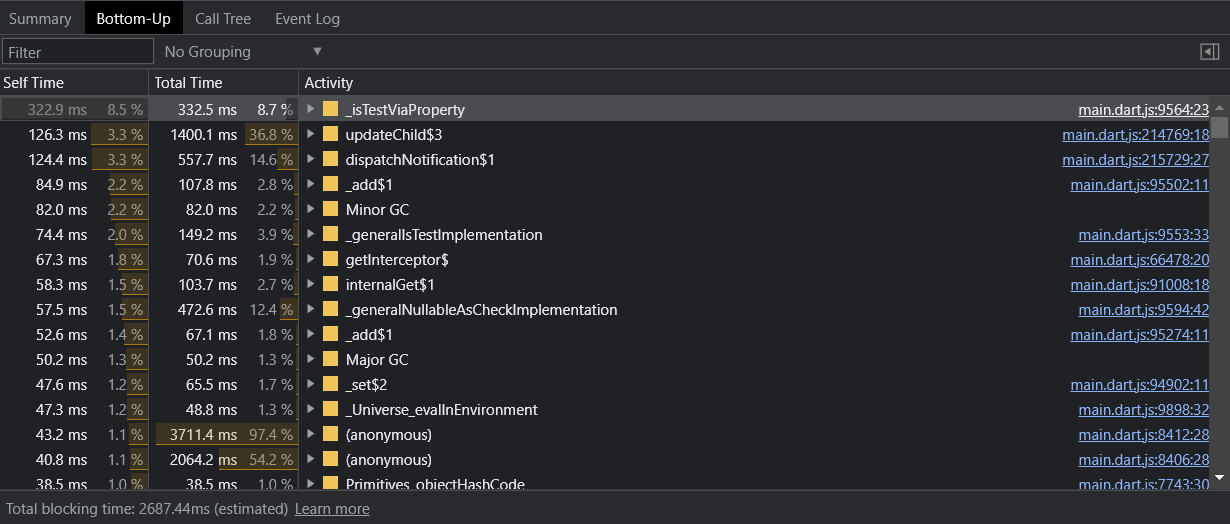Viewport: 1230px width, 524px height.
Task: Switch to the Summary tab
Action: [40, 18]
